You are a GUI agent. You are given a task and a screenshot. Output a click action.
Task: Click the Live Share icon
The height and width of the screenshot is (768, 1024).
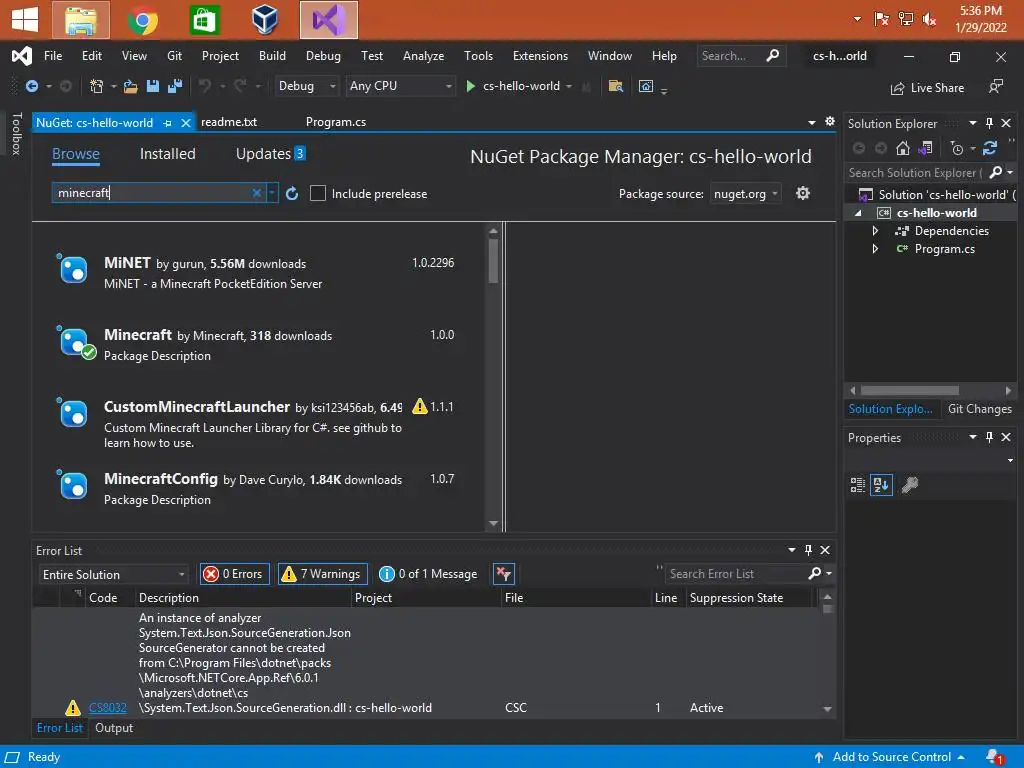898,88
